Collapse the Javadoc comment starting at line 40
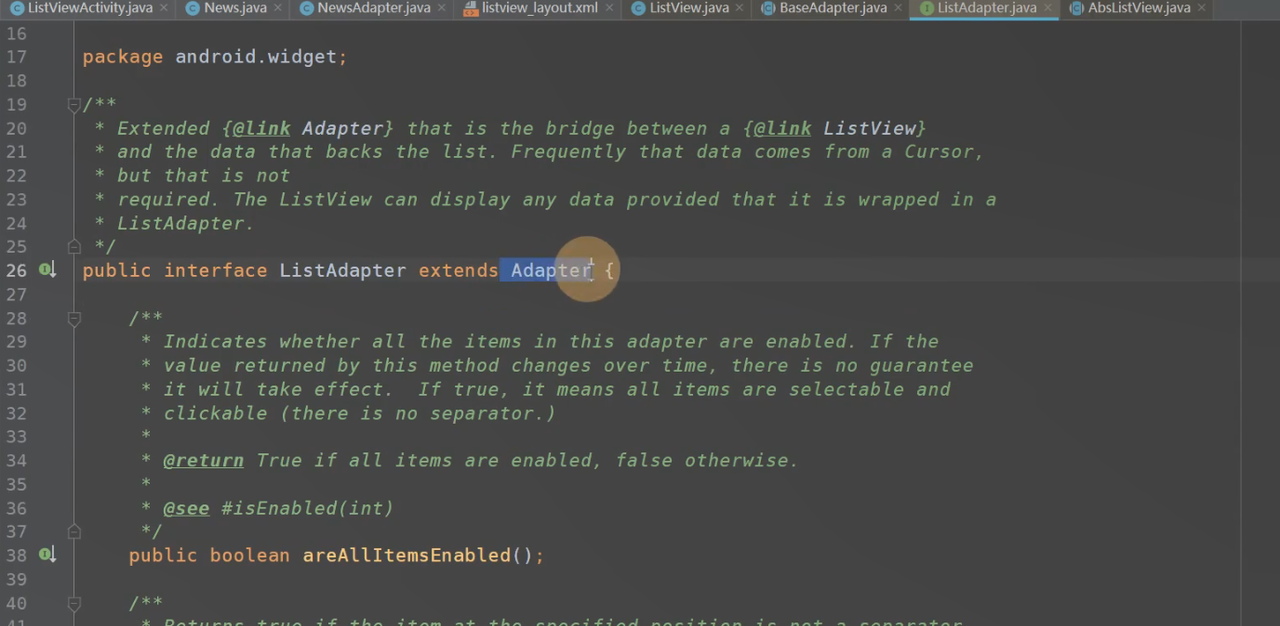1280x626 pixels. pyautogui.click(x=73, y=603)
